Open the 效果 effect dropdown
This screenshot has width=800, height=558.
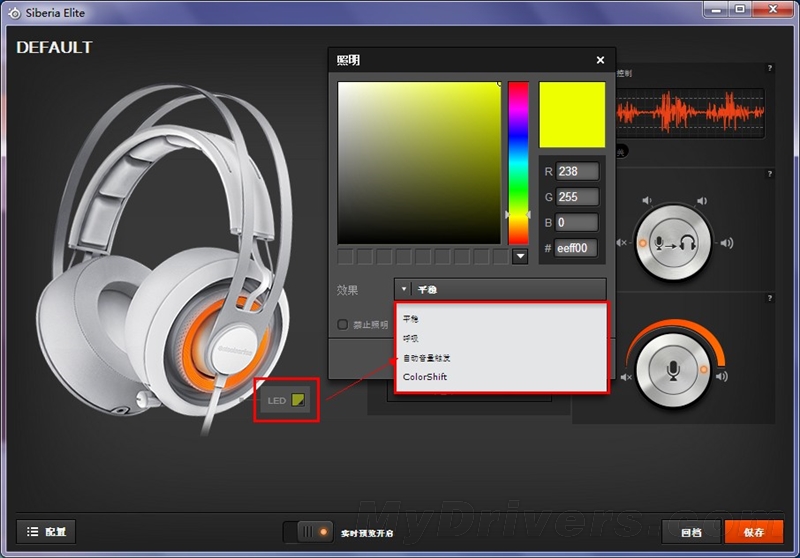pos(500,290)
